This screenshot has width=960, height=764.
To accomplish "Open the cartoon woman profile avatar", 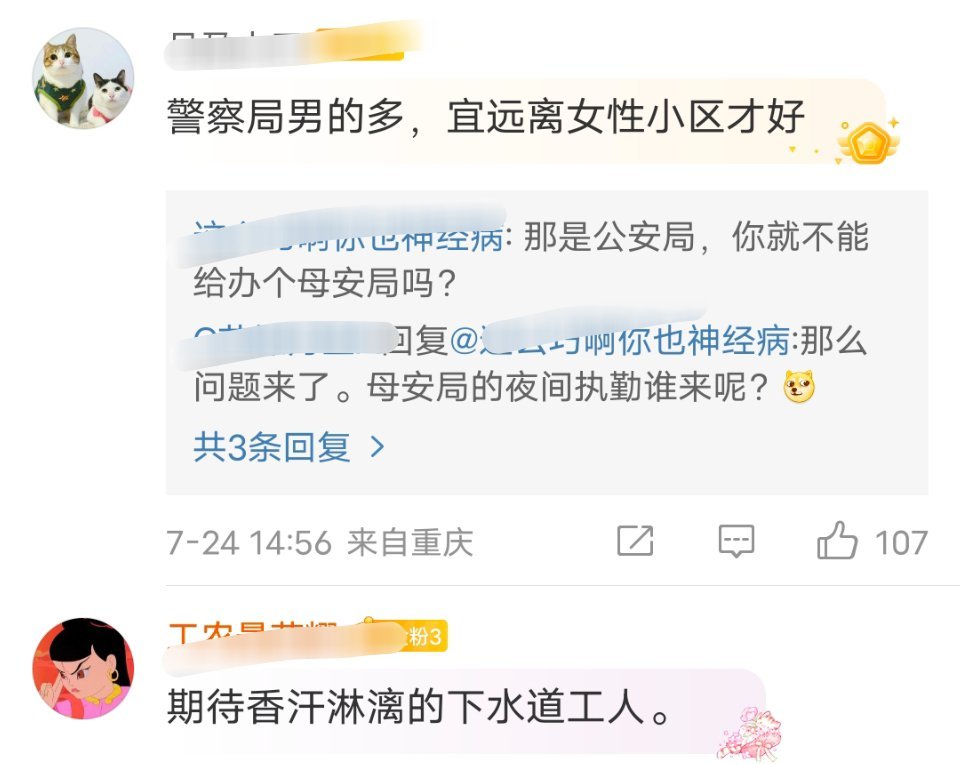I will 83,668.
